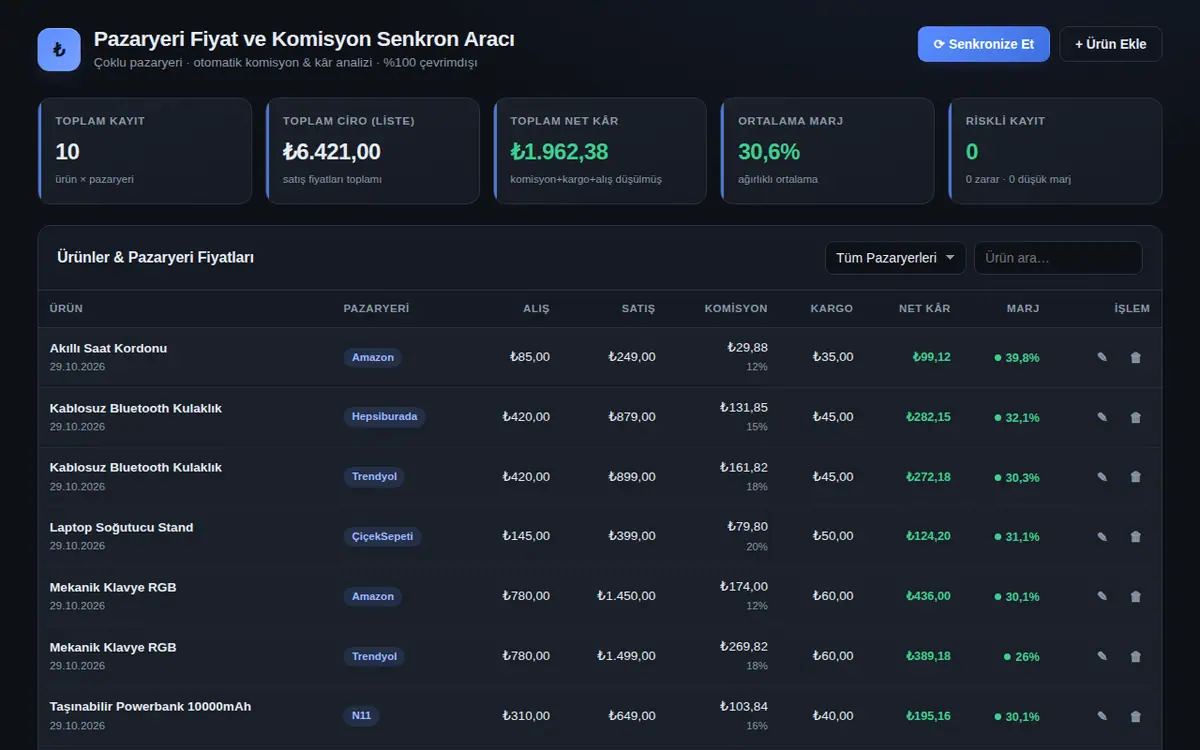Viewport: 1200px width, 750px height.
Task: Click the Ortalama Marj value 30,6%
Action: point(769,152)
